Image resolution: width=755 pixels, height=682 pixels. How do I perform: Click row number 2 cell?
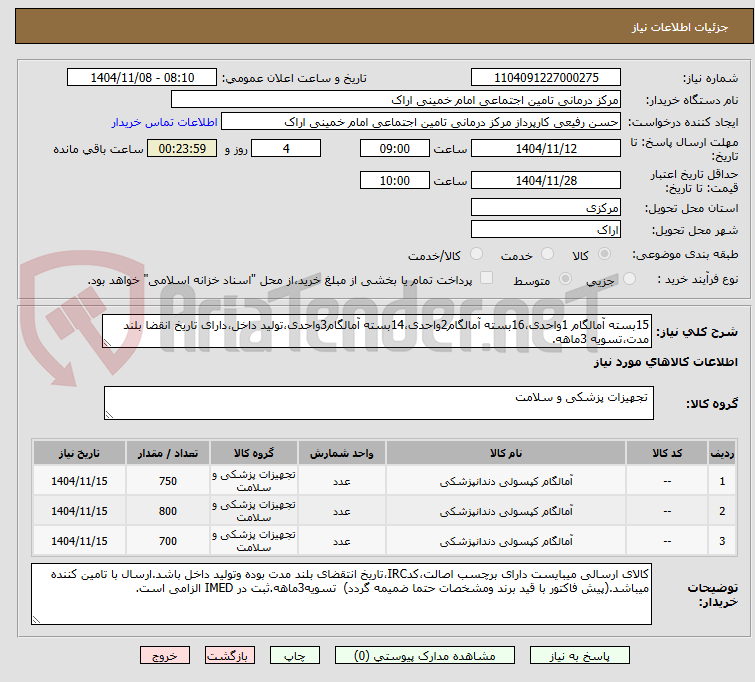pyautogui.click(x=722, y=511)
